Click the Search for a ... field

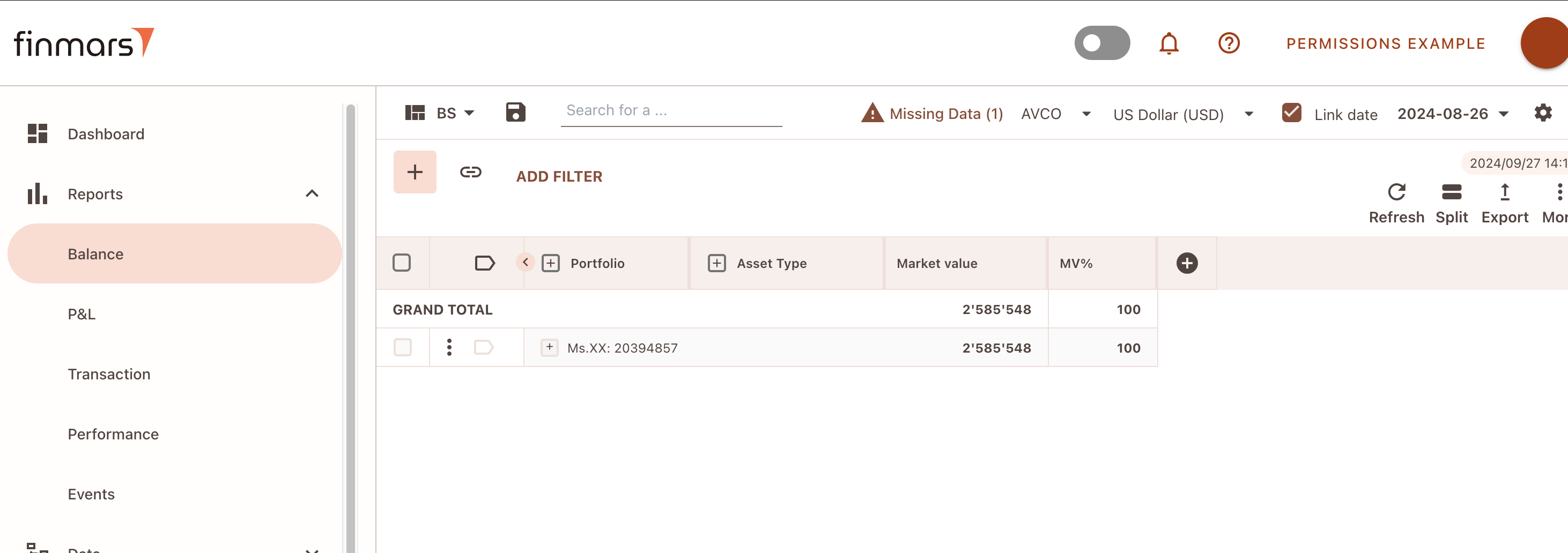click(671, 111)
